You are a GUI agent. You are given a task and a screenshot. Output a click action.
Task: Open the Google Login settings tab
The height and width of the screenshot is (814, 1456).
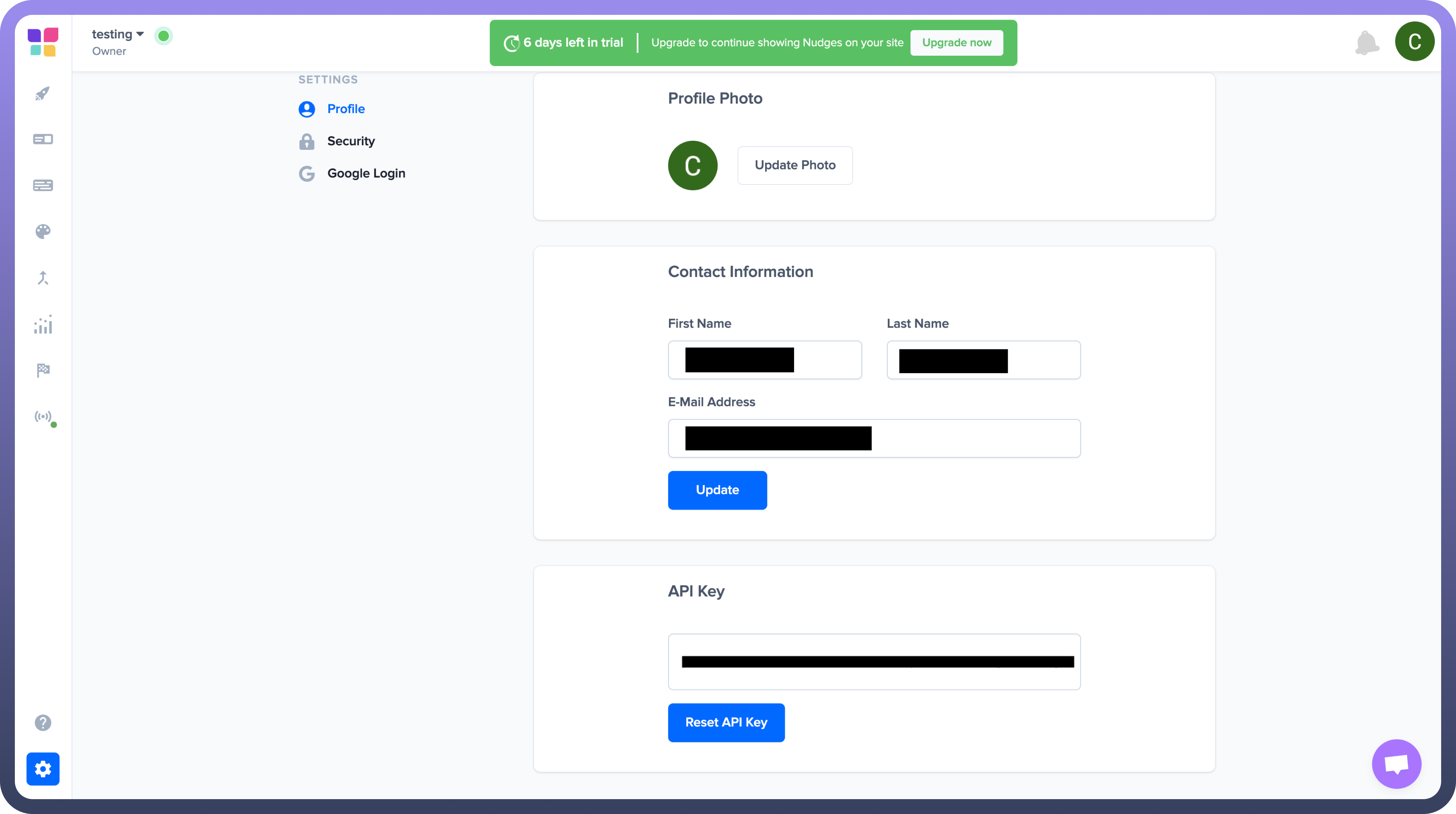click(366, 173)
